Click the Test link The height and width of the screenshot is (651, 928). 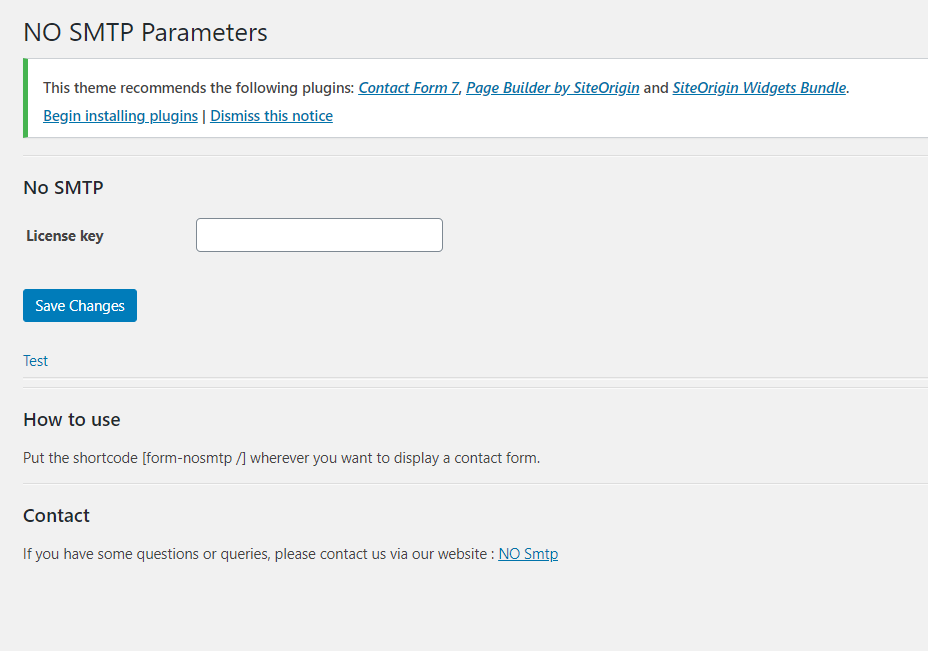(36, 361)
